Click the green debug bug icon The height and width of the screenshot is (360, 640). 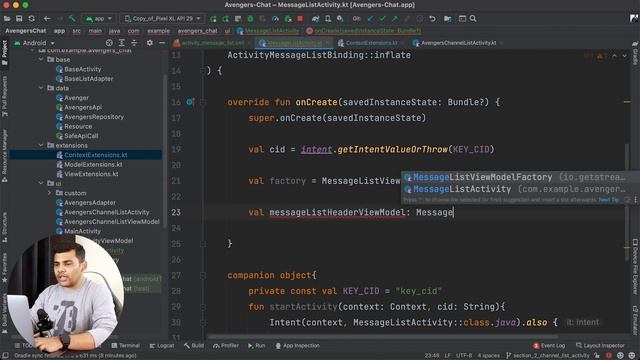[x=251, y=19]
